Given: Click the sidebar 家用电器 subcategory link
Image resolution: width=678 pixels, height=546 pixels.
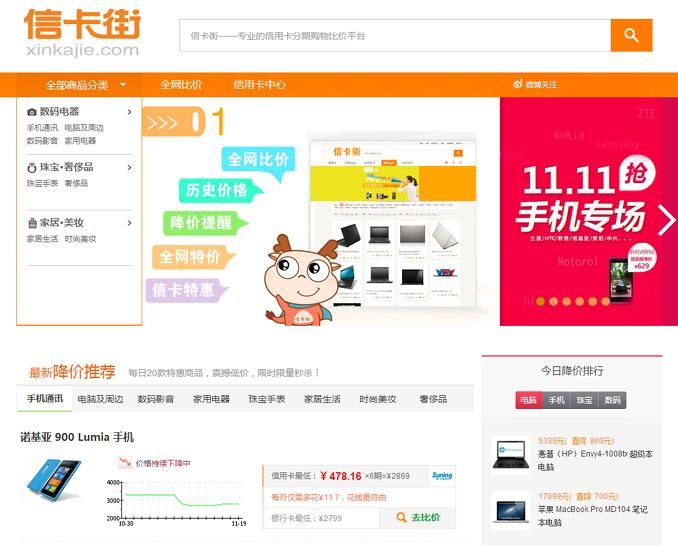Looking at the screenshot, I should click(x=80, y=140).
